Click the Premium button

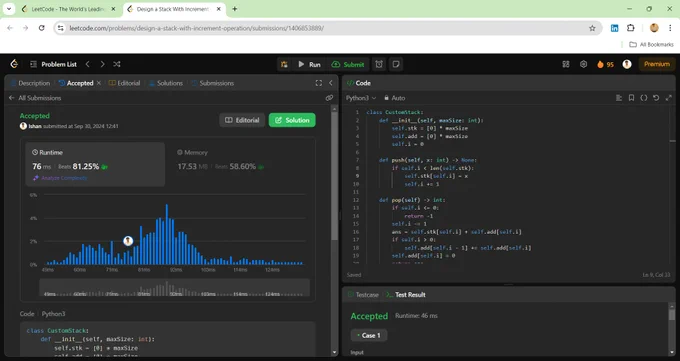click(x=657, y=64)
